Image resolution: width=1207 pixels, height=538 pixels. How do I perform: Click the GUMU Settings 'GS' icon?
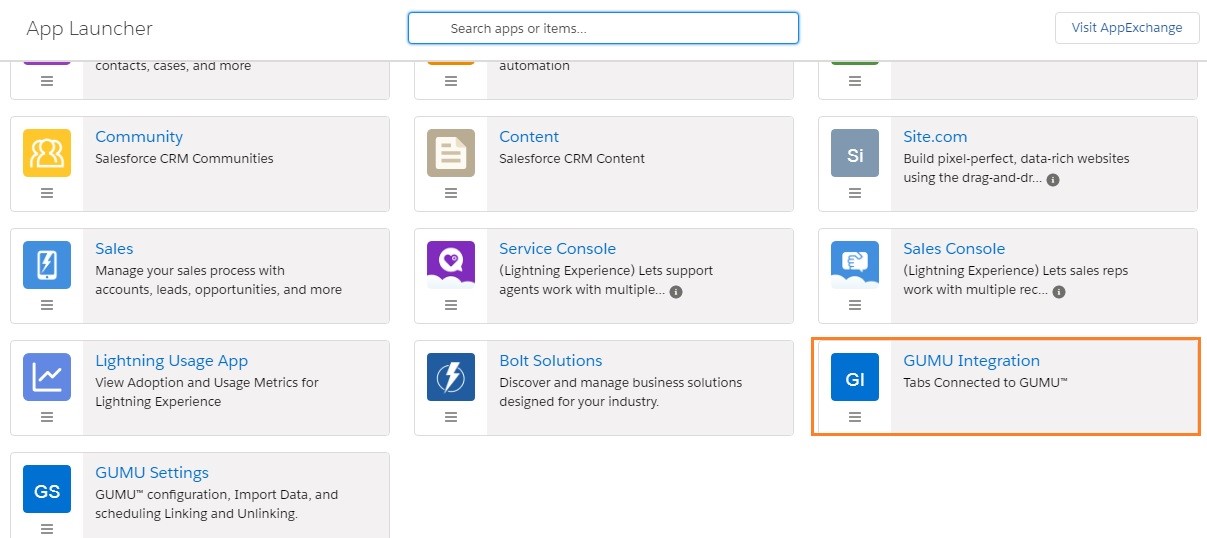(47, 489)
